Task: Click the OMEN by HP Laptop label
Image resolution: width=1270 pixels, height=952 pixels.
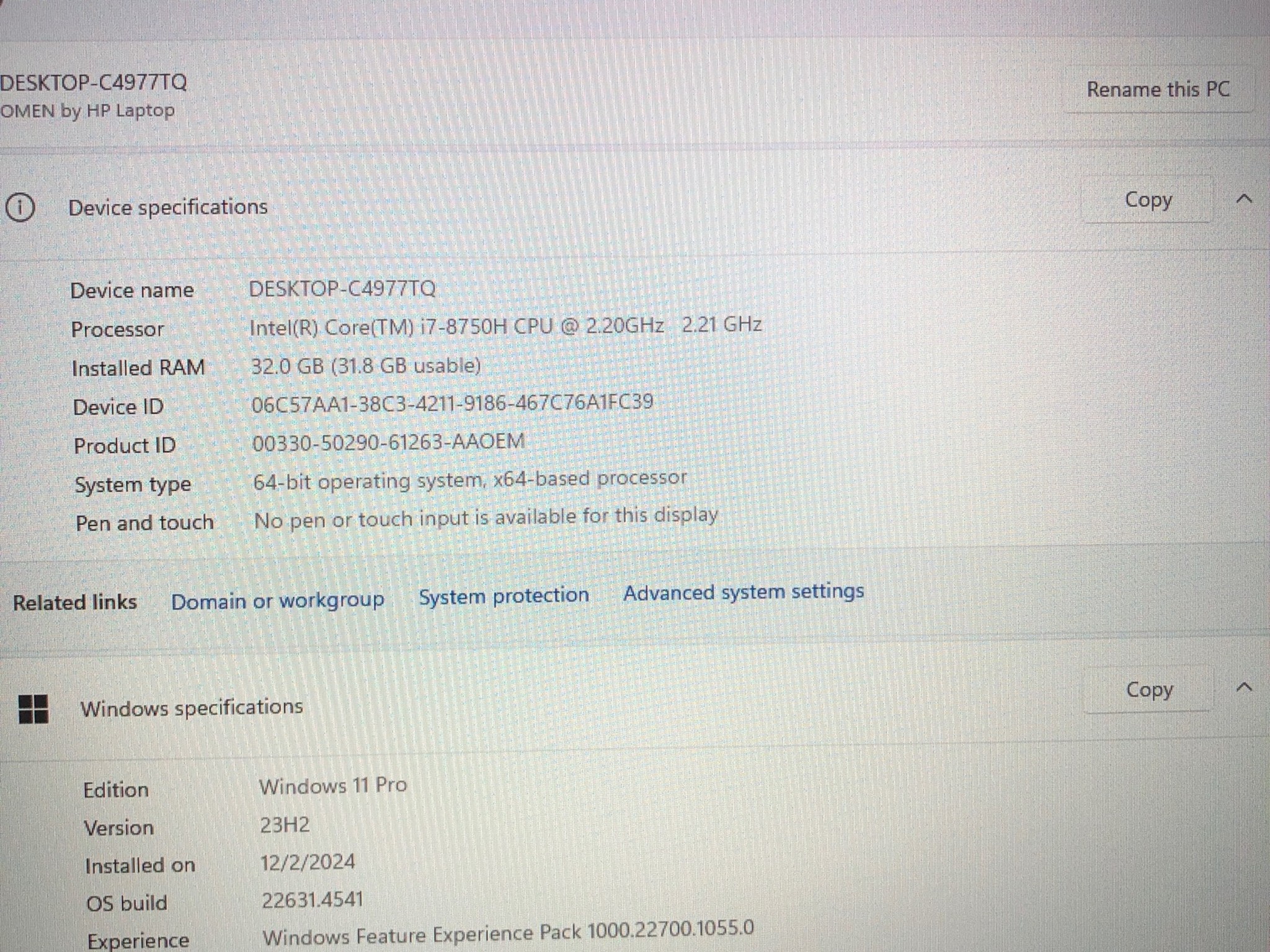Action: (87, 112)
